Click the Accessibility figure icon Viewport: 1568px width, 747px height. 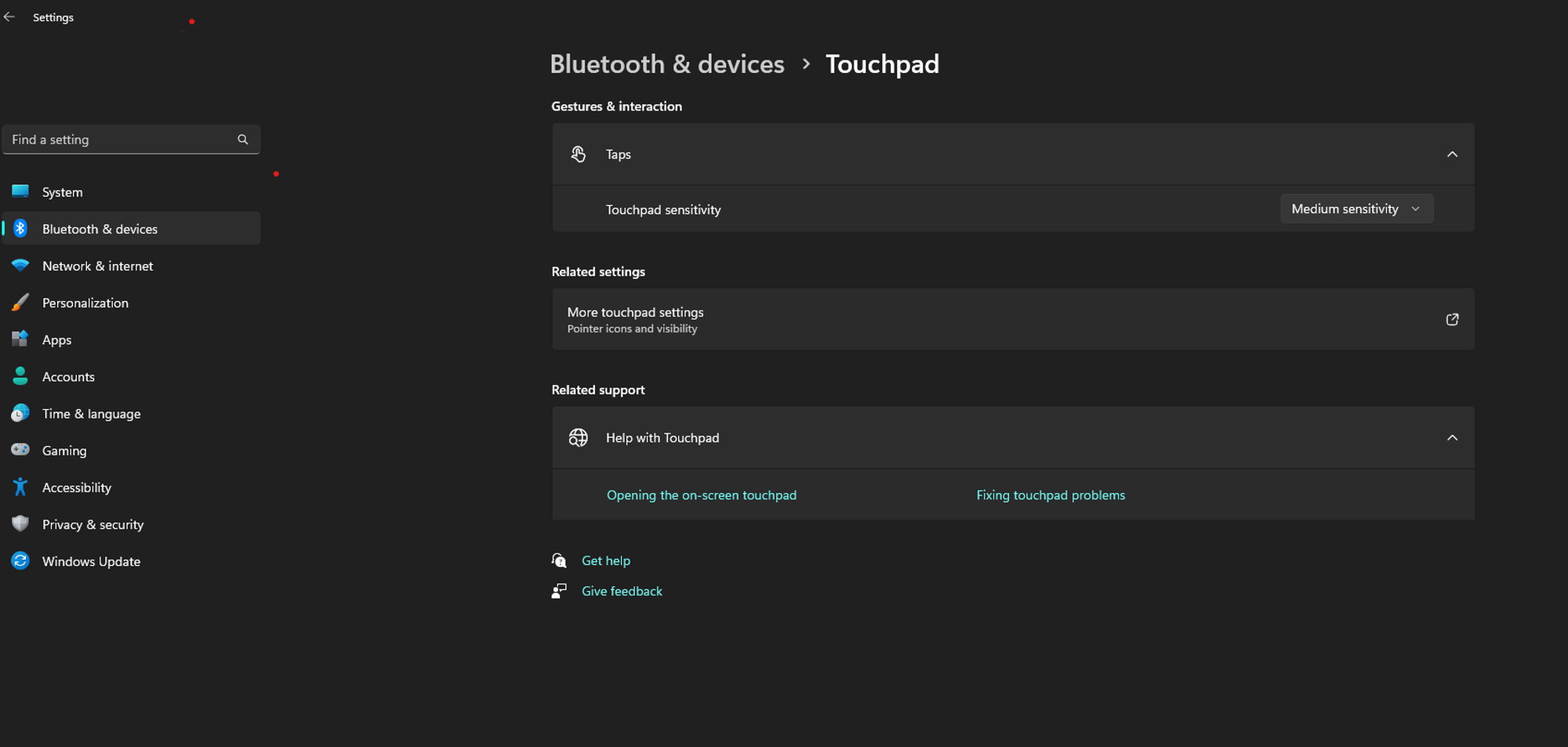[20, 488]
